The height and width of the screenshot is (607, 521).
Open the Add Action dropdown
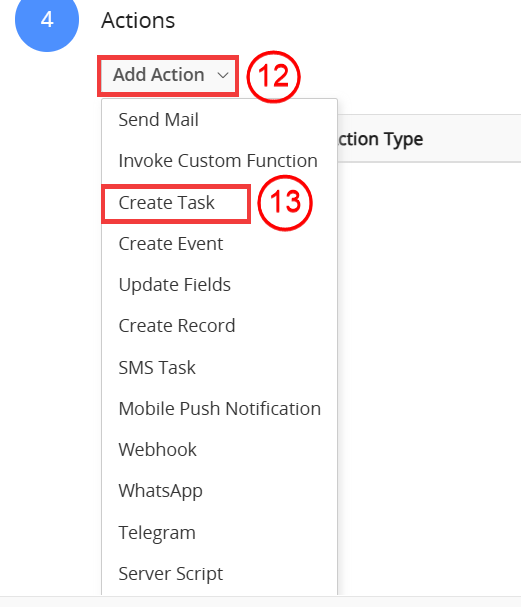[x=168, y=75]
